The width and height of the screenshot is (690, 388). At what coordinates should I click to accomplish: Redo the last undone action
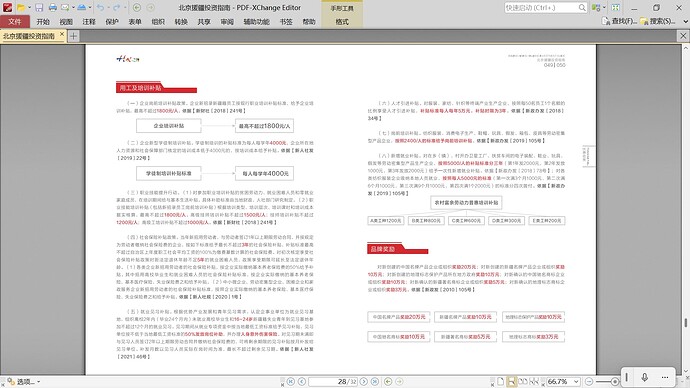coord(116,7)
